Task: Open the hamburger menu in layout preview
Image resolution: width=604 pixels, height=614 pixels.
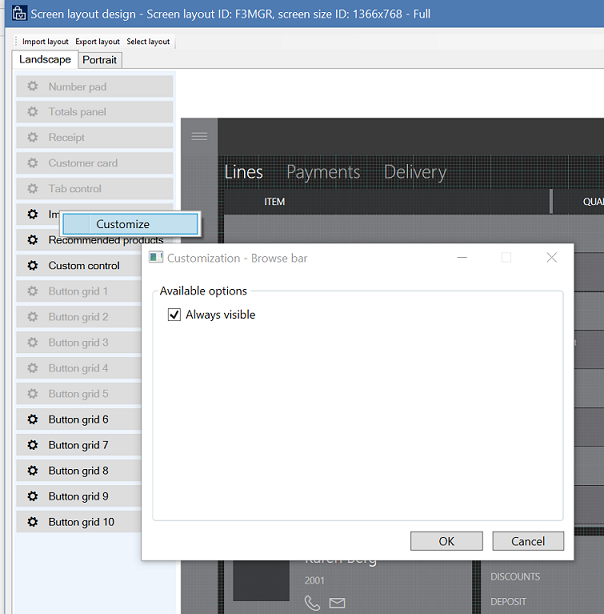Action: (199, 136)
